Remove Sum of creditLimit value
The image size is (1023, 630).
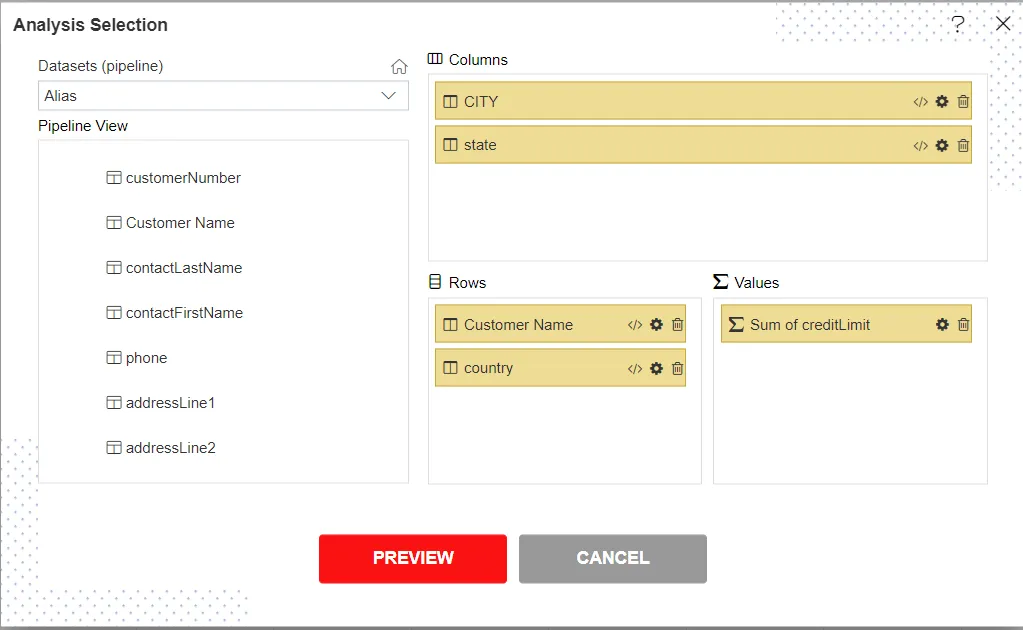point(963,325)
